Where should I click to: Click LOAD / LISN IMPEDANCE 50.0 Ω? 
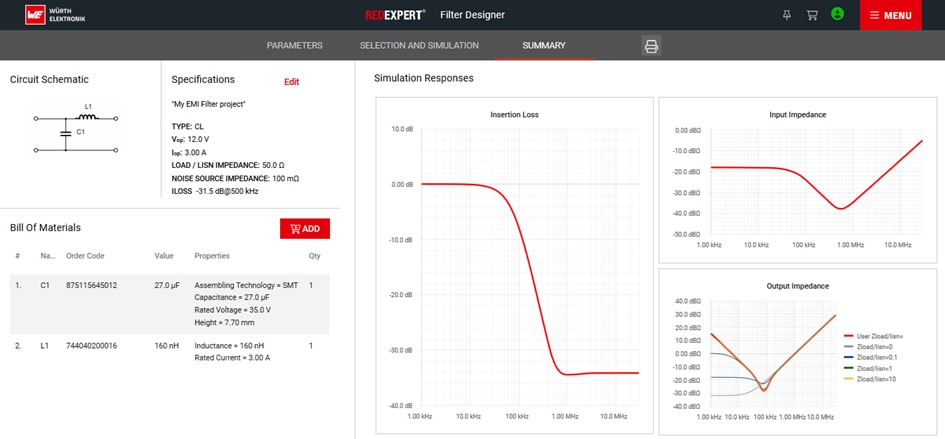coord(228,165)
